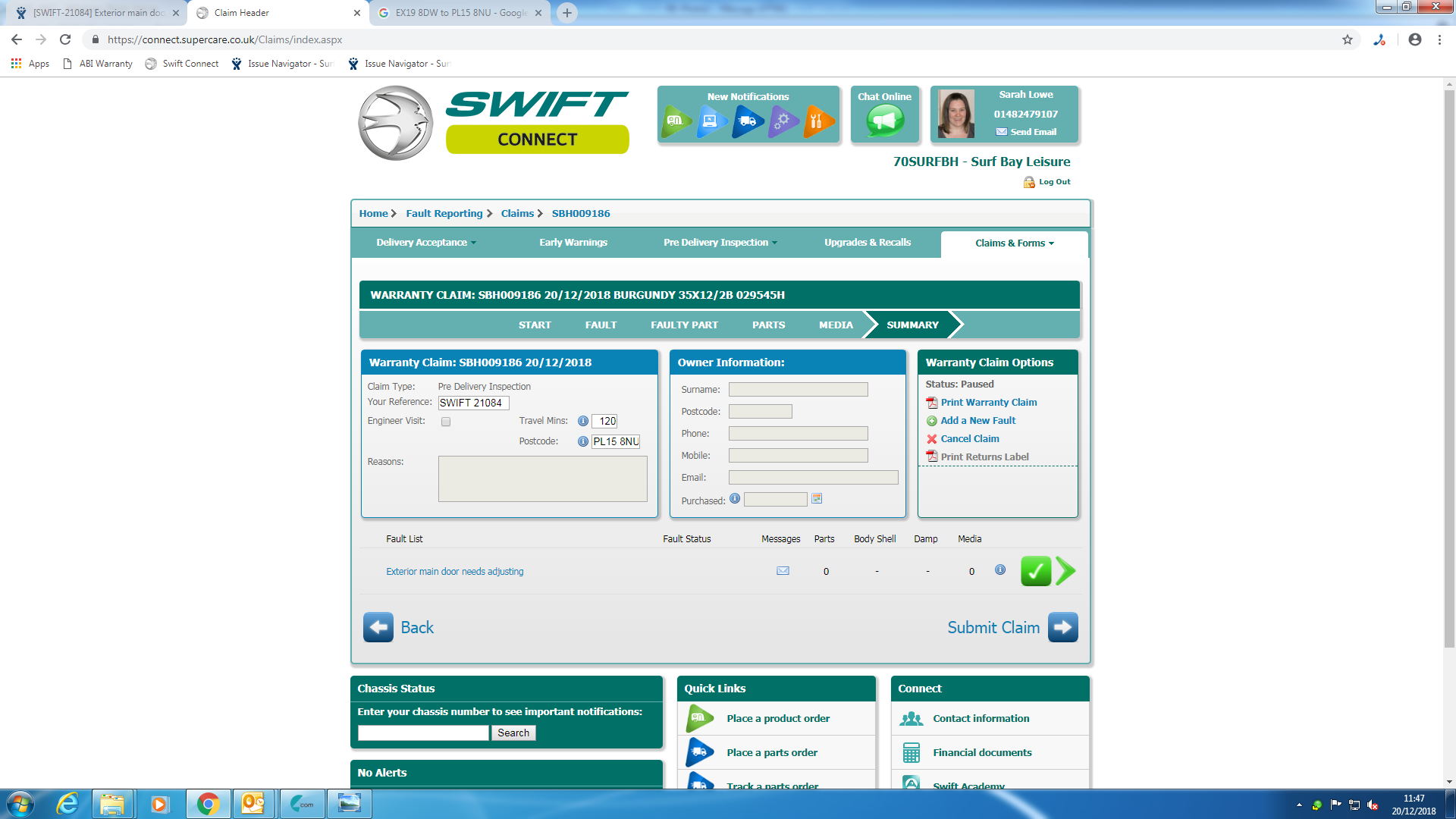Open the Claims & Forms dropdown
The width and height of the screenshot is (1456, 819).
point(1014,243)
